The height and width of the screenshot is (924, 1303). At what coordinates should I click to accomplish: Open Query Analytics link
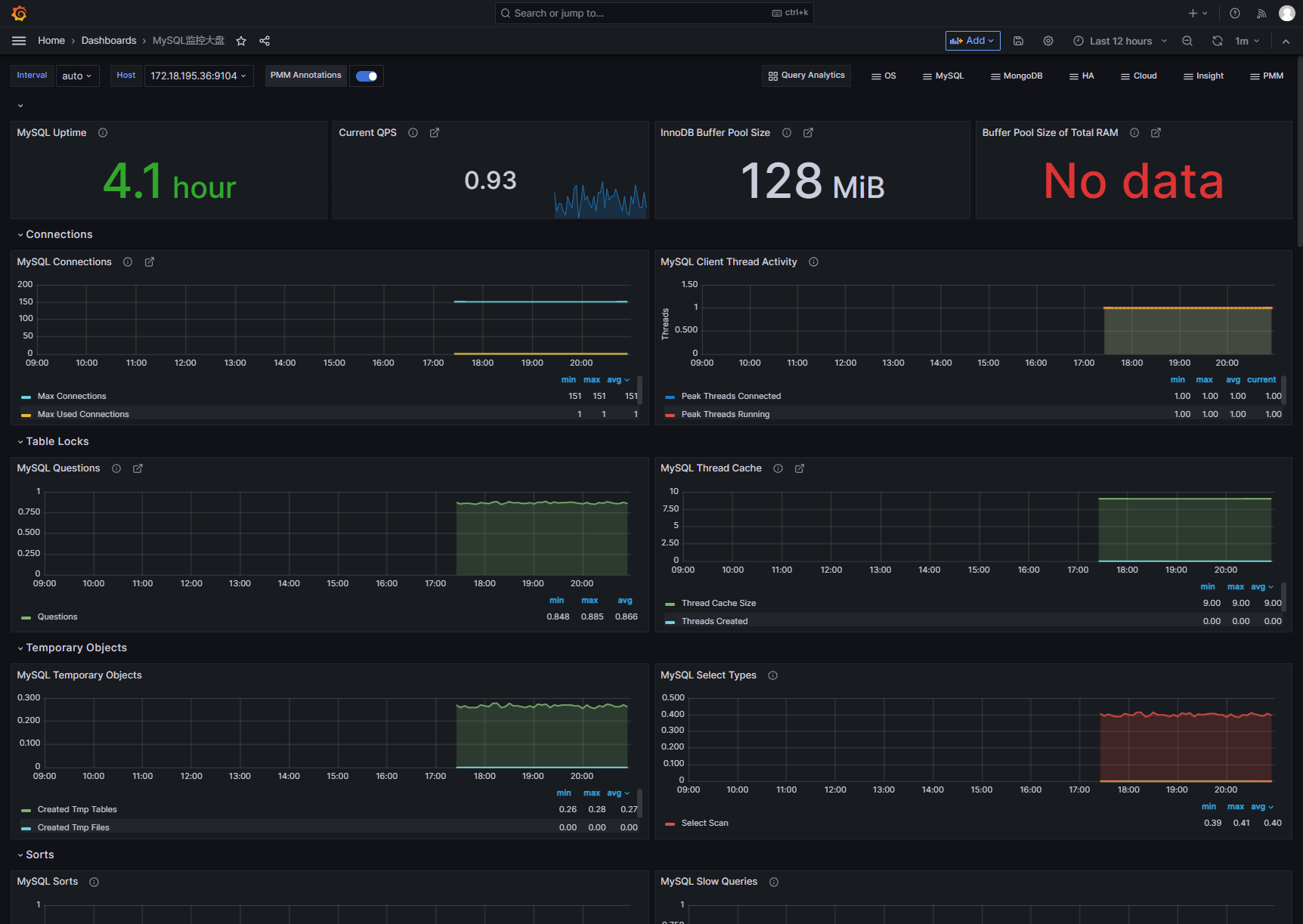[806, 76]
